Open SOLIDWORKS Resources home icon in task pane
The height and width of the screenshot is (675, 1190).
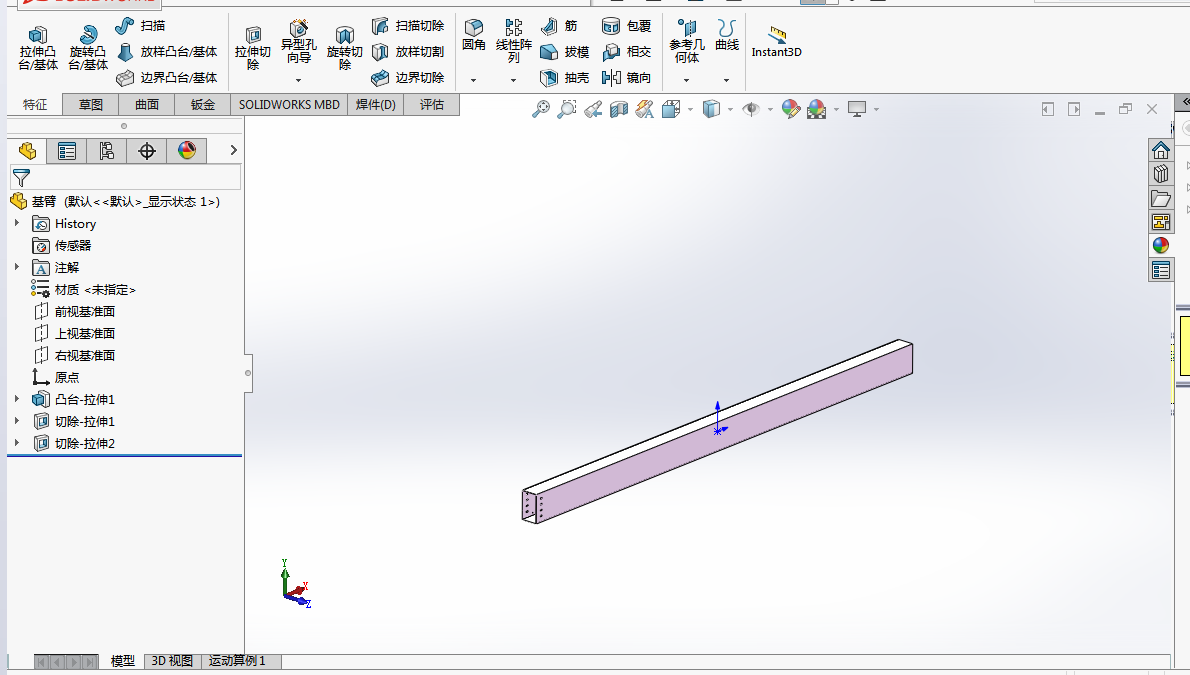point(1160,150)
